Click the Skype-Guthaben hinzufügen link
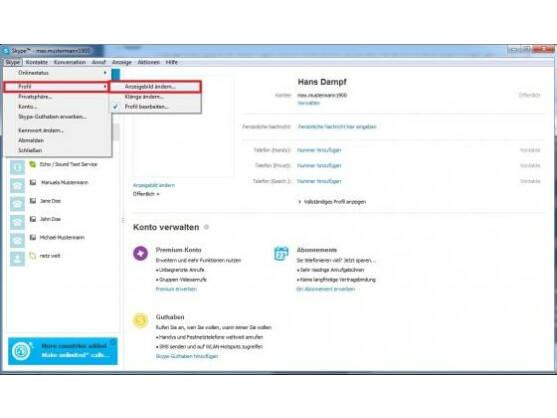 click(187, 356)
